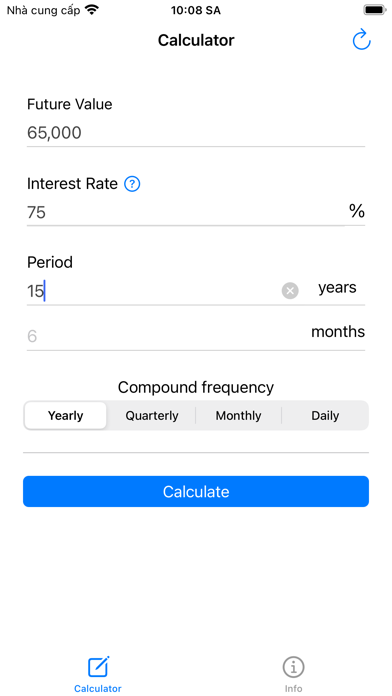Tap the reset refresh arrow icon
392x696 pixels.
point(361,40)
